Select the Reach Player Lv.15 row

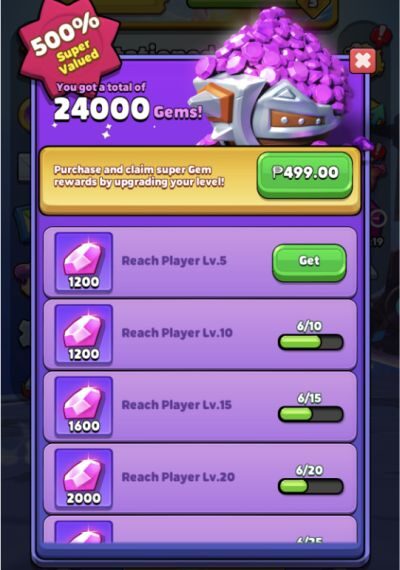click(200, 406)
